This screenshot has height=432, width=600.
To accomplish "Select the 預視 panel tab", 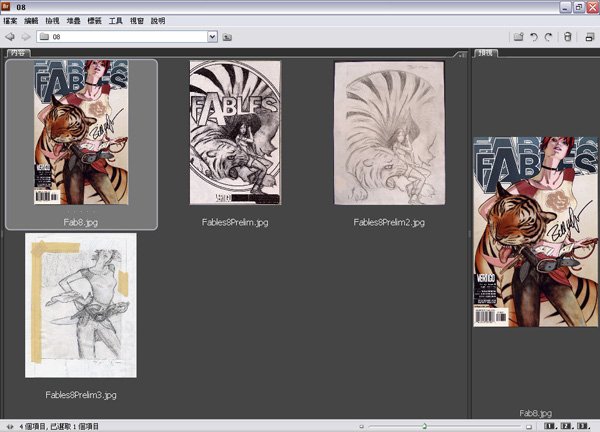I will tap(485, 53).
